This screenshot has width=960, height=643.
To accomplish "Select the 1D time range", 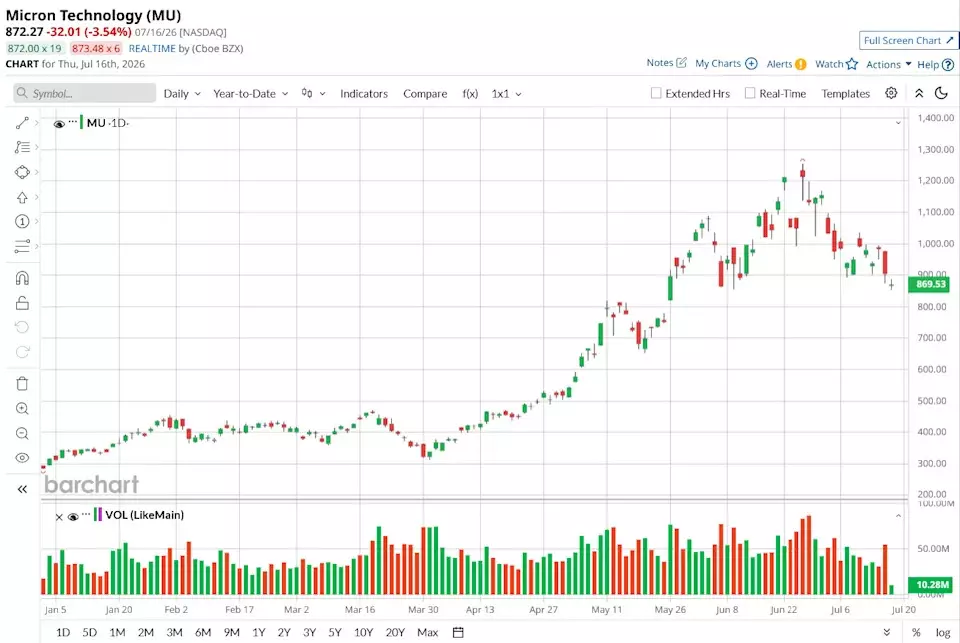I will 63,632.
